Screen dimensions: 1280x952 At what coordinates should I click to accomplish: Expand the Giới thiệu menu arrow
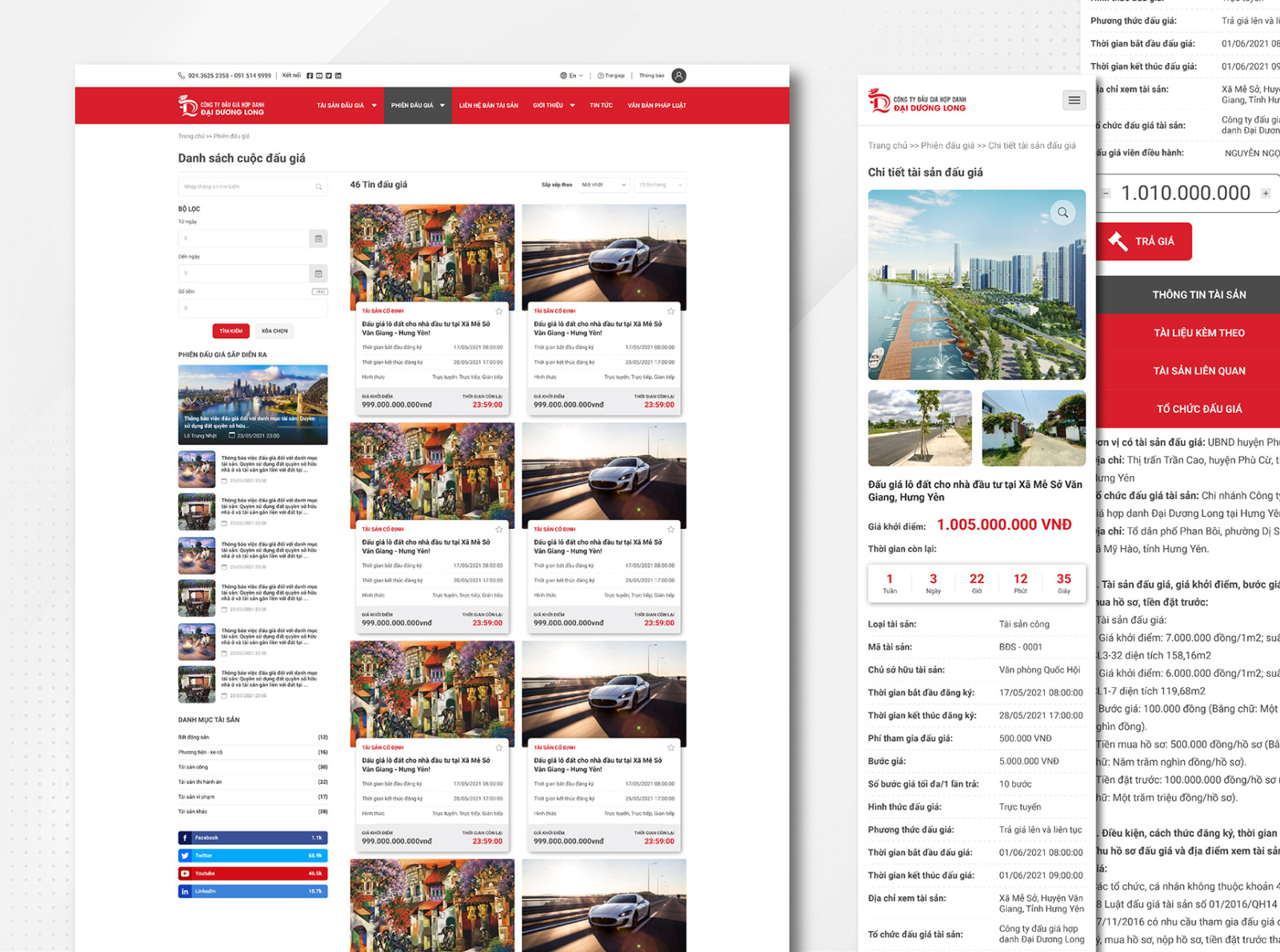pos(572,106)
